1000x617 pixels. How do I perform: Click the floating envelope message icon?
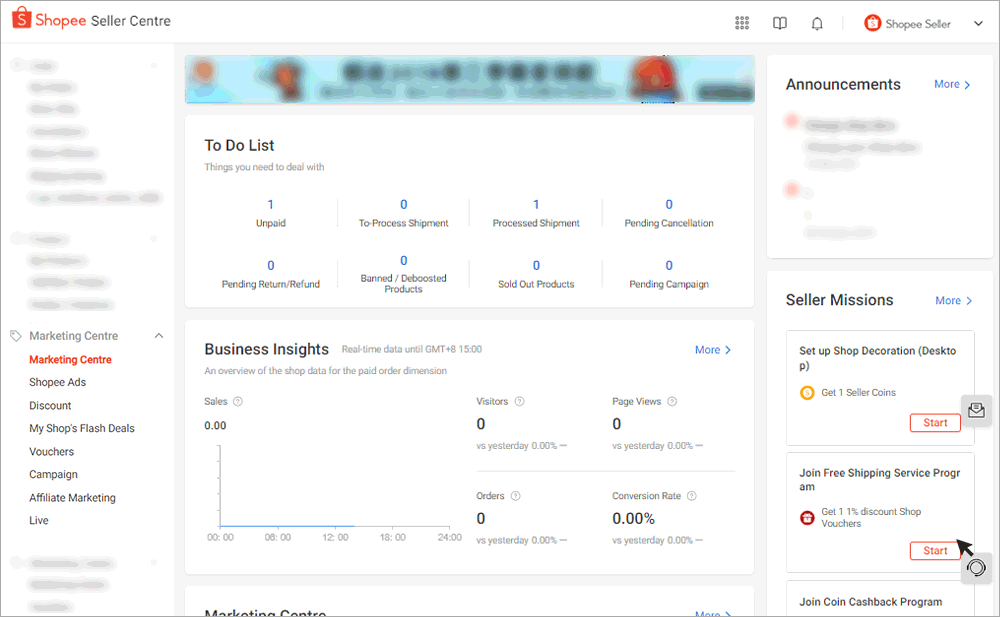(x=976, y=410)
